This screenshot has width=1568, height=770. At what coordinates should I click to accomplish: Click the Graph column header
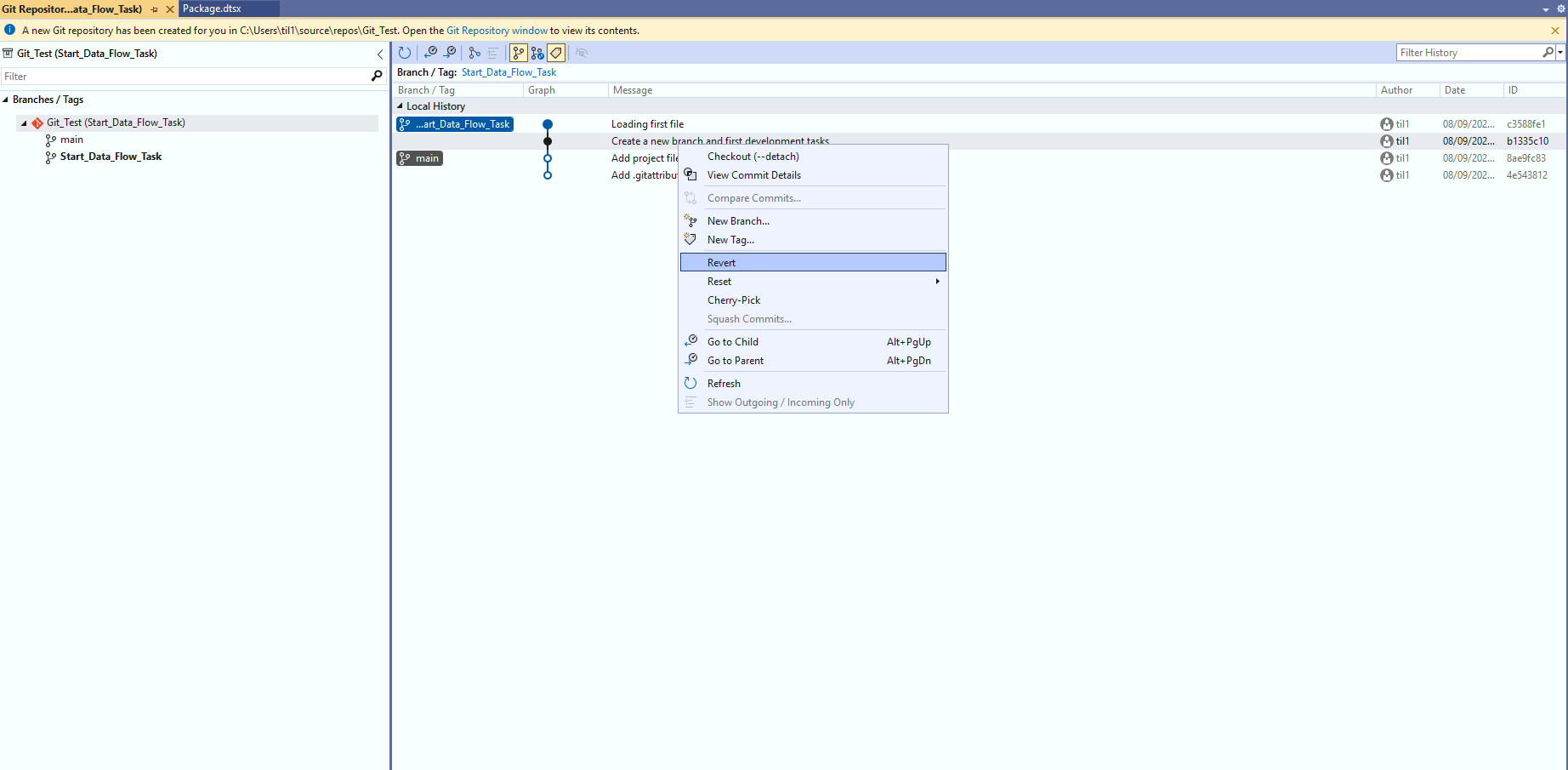pos(565,90)
